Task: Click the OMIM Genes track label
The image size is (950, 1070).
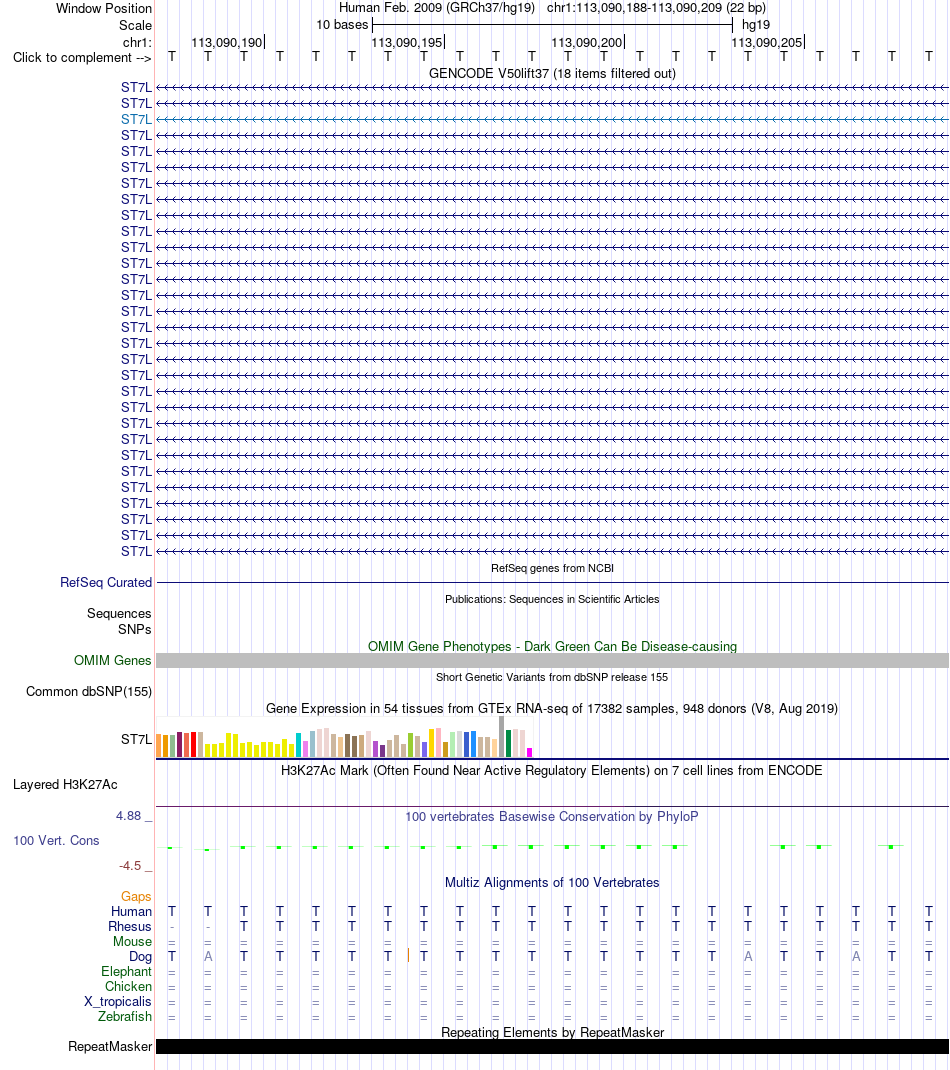Action: pos(113,661)
